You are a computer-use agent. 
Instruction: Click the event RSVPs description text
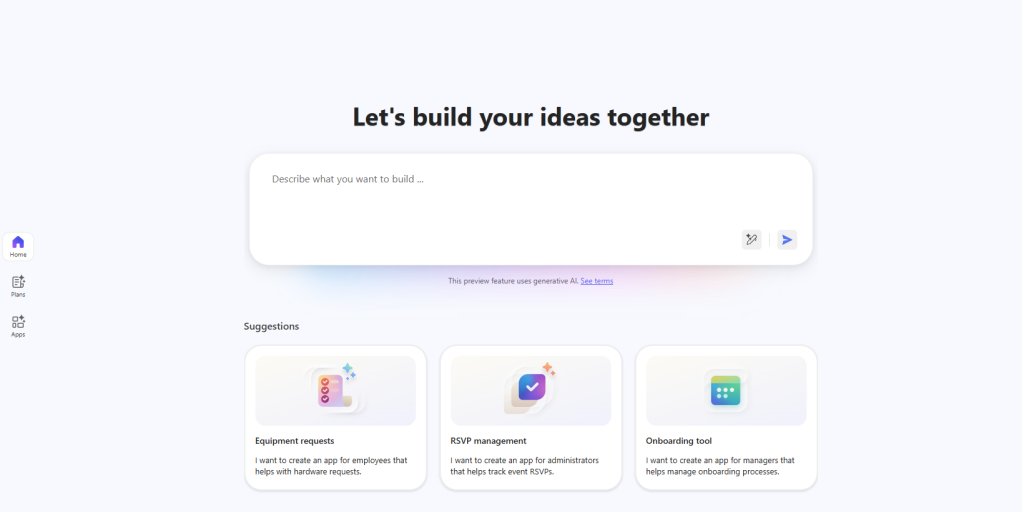click(x=524, y=466)
